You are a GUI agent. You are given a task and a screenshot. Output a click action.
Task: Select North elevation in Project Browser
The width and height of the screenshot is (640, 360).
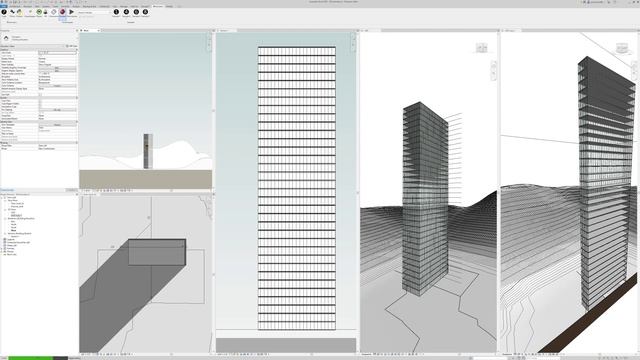click(13, 224)
